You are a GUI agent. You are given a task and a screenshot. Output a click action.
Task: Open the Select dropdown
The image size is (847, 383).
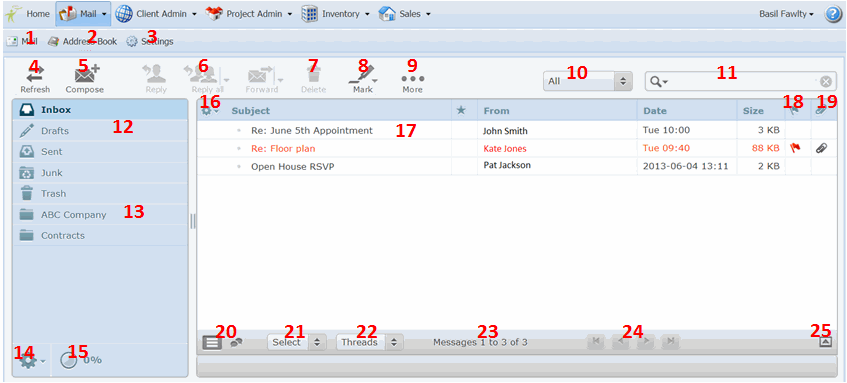point(297,342)
